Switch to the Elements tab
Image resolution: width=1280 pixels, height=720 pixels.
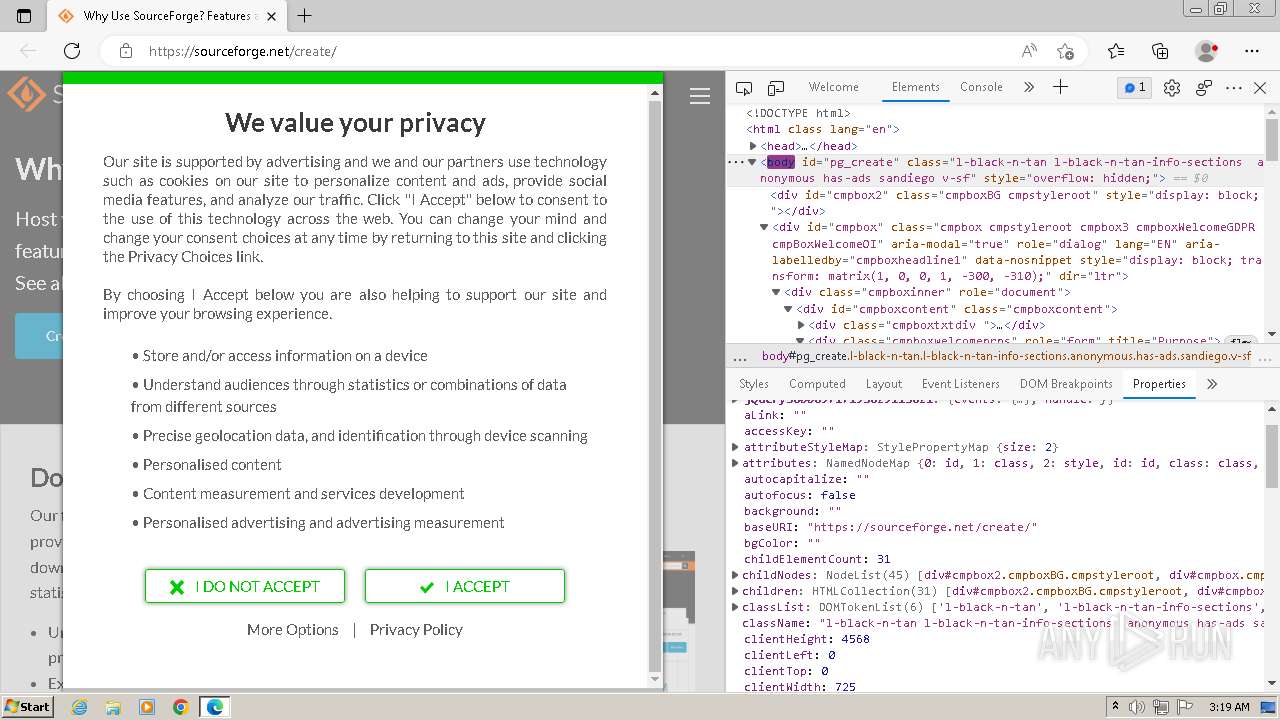coord(916,87)
